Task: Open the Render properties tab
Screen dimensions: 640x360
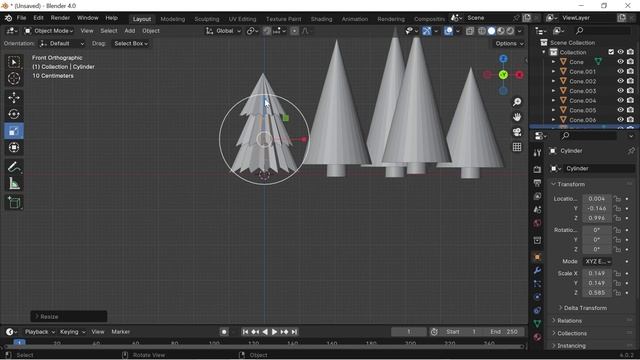Action: 537,169
